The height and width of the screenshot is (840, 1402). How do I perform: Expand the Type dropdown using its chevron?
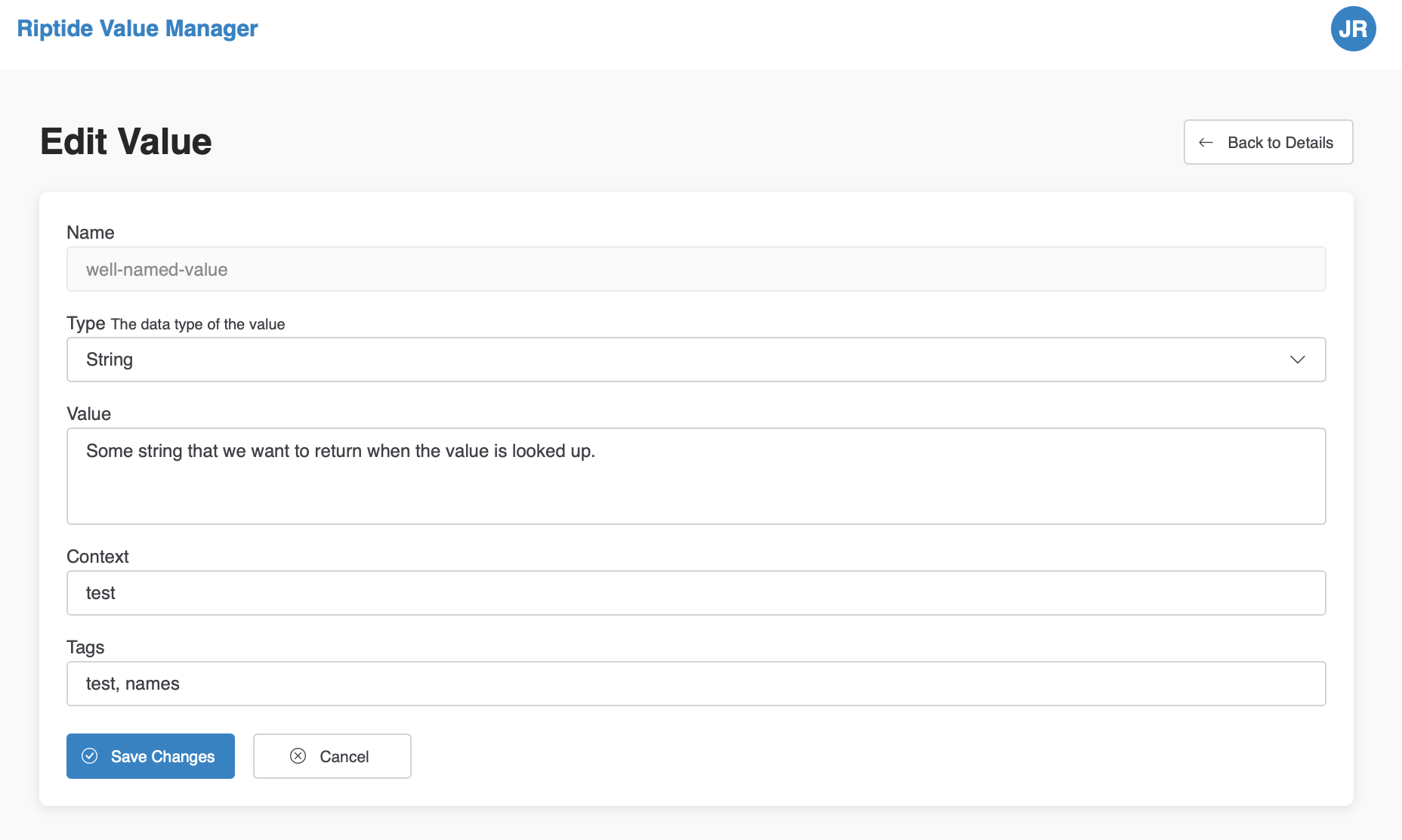coord(1297,360)
